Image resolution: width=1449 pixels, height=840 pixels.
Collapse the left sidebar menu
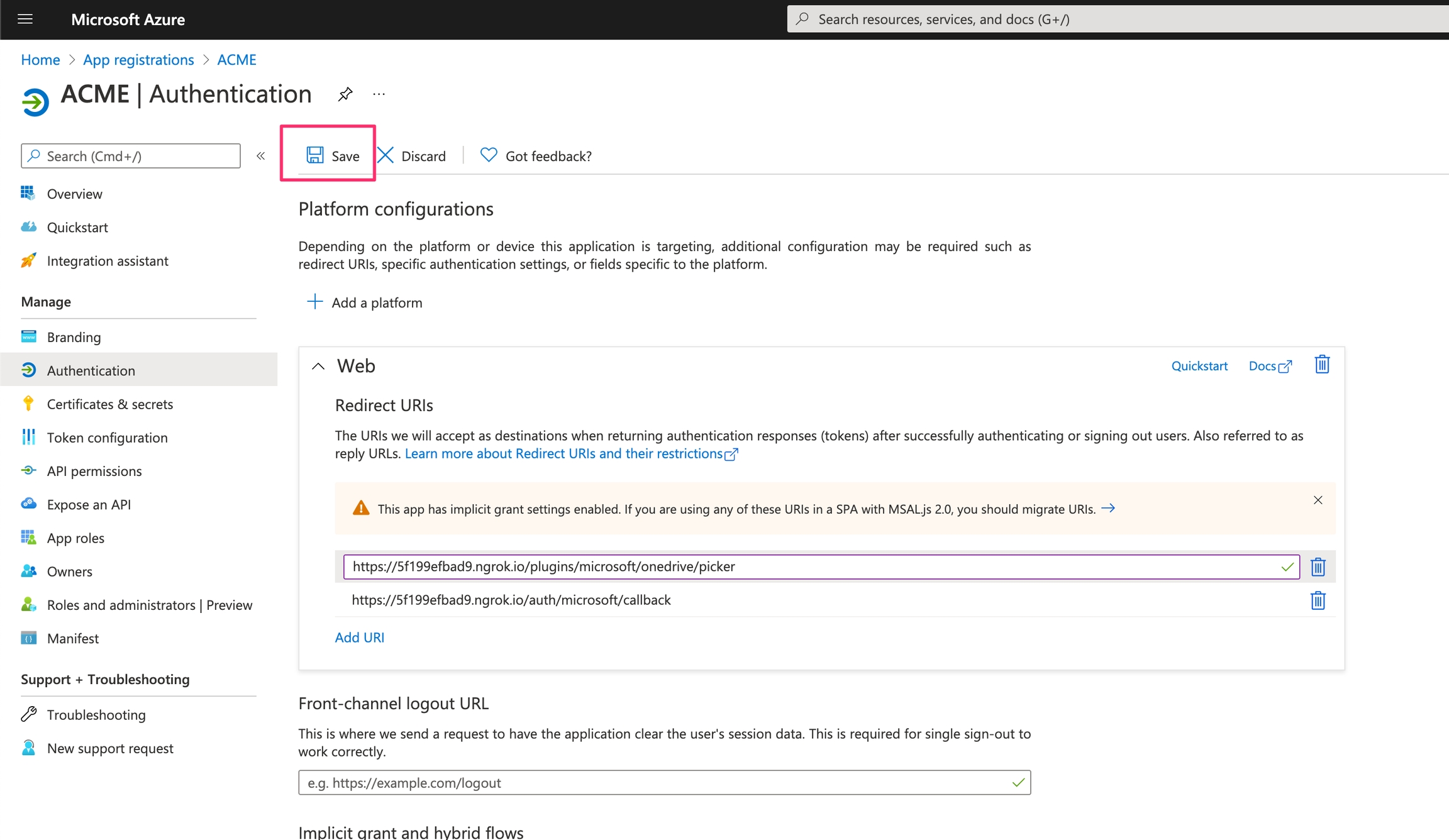click(x=260, y=156)
